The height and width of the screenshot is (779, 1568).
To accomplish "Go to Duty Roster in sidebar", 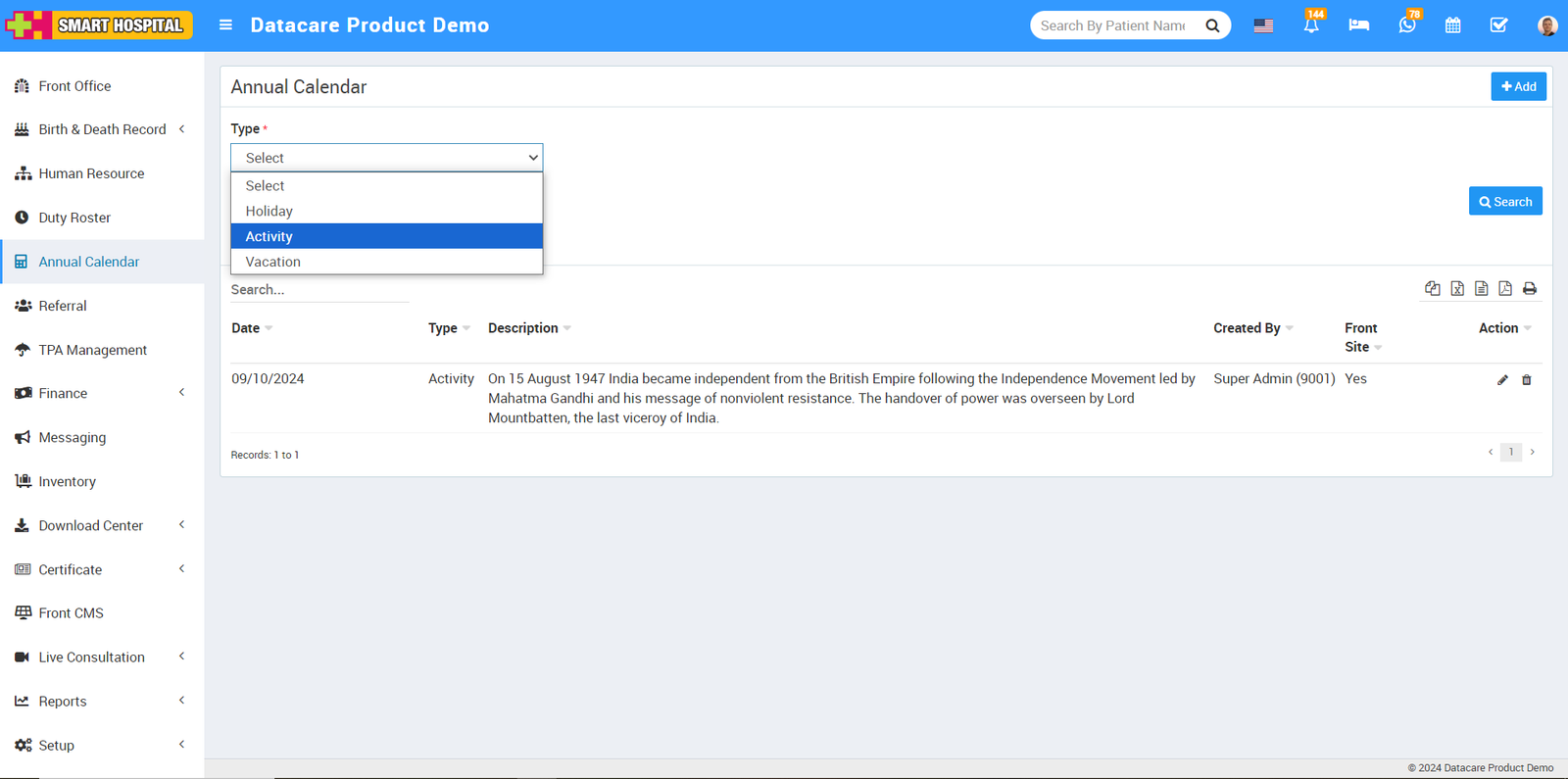I will point(74,218).
